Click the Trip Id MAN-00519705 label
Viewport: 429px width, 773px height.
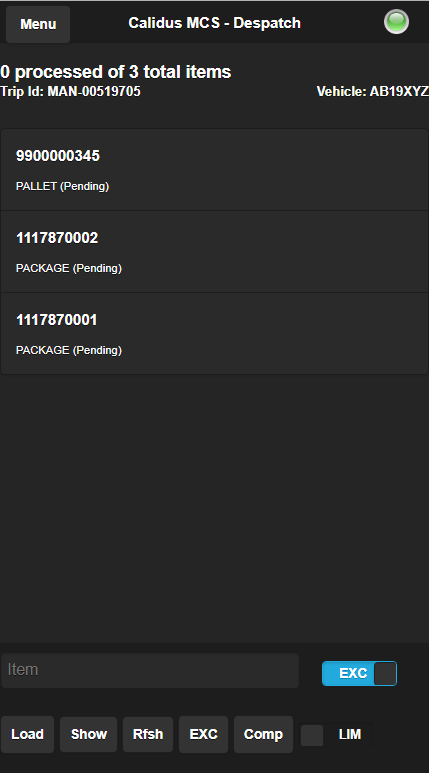tap(71, 91)
